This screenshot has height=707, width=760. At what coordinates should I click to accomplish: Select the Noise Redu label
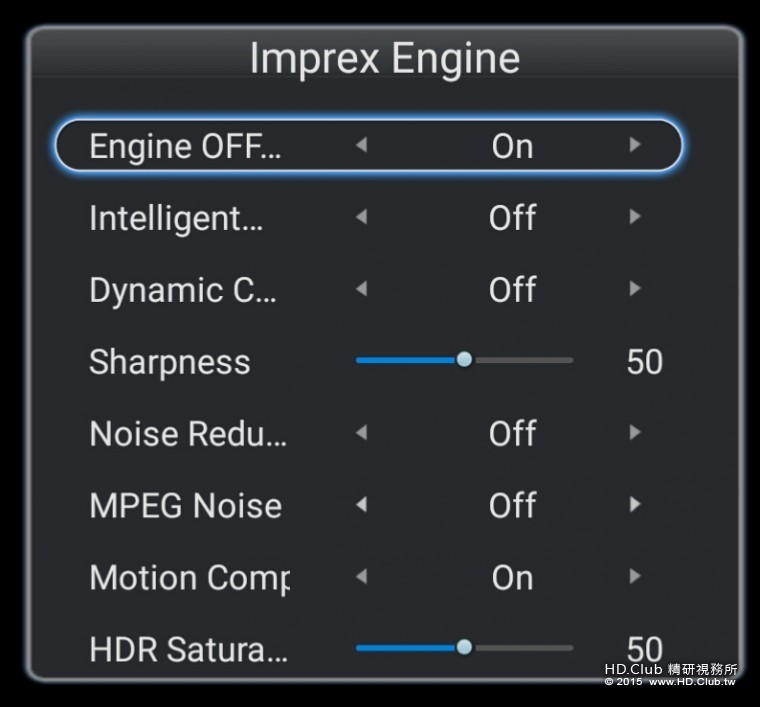(x=188, y=434)
